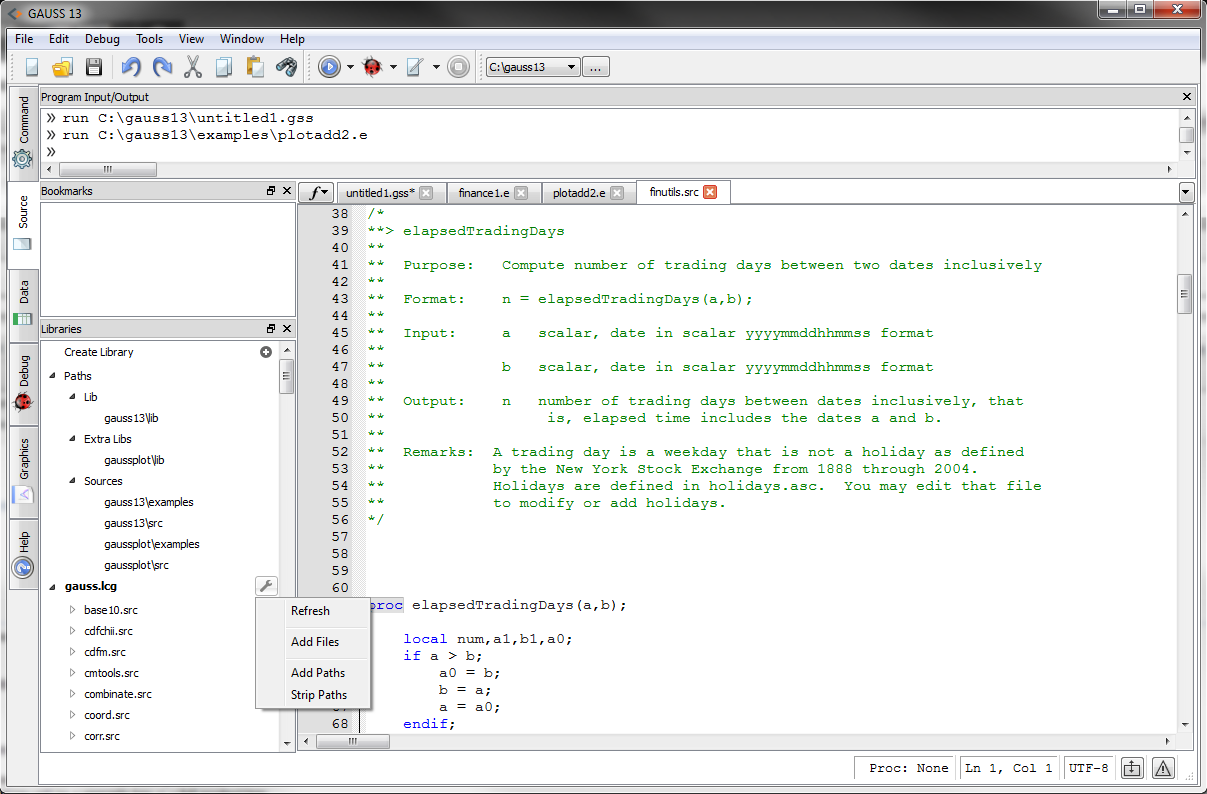Expand the cmtools.src node

72,673
